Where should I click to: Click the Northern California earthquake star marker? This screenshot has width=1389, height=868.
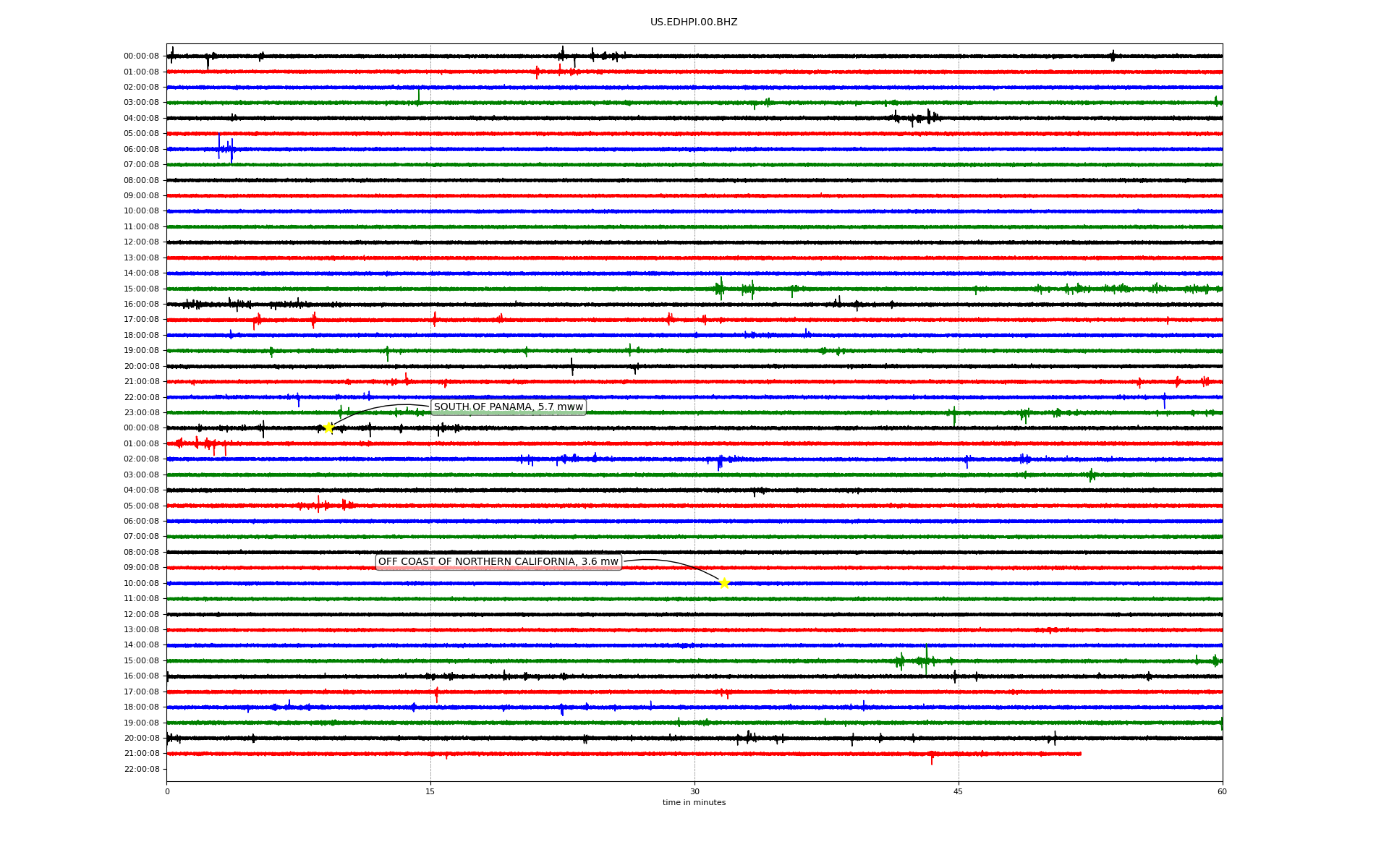724,583
